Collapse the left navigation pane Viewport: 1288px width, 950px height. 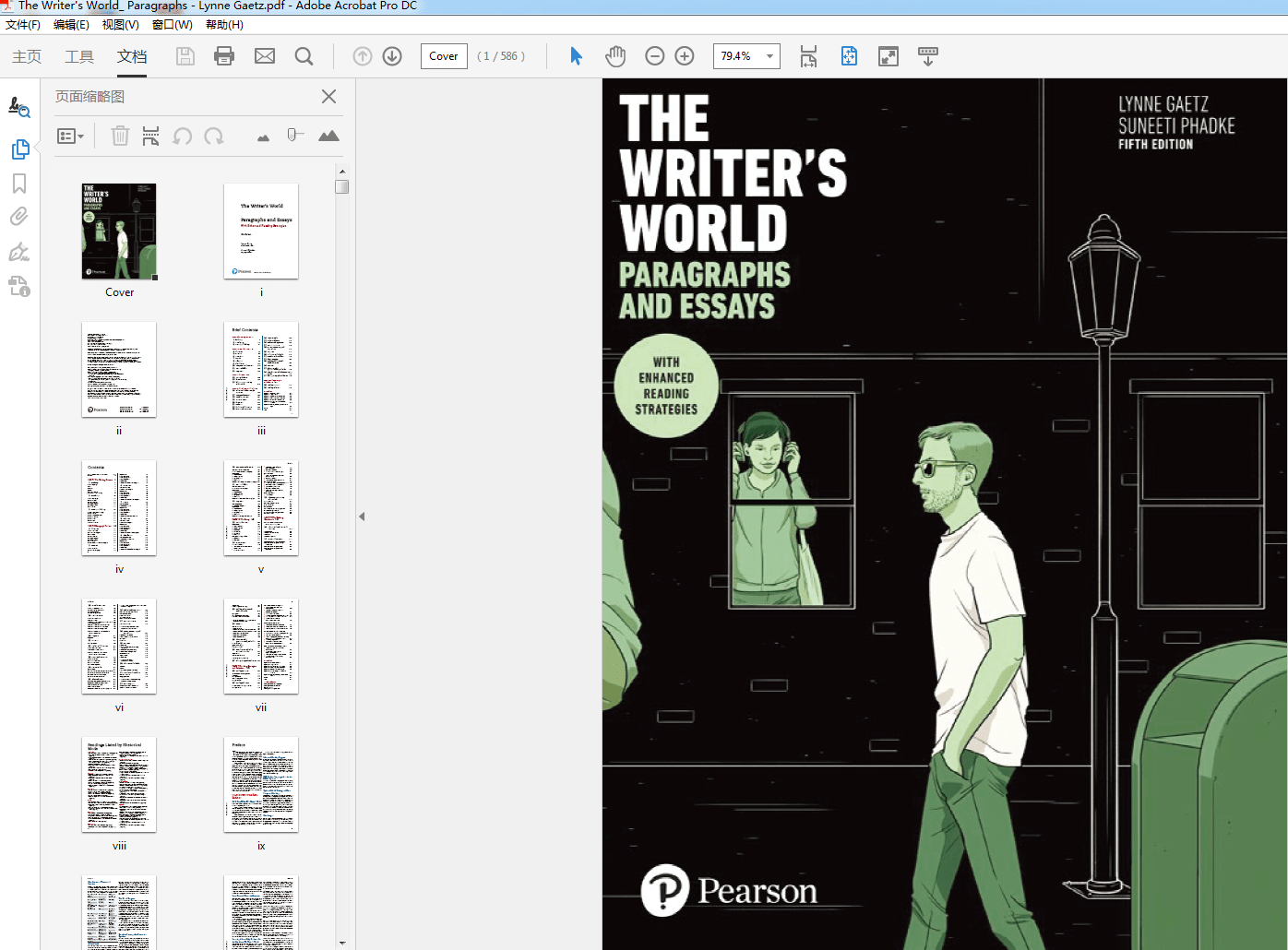click(362, 517)
